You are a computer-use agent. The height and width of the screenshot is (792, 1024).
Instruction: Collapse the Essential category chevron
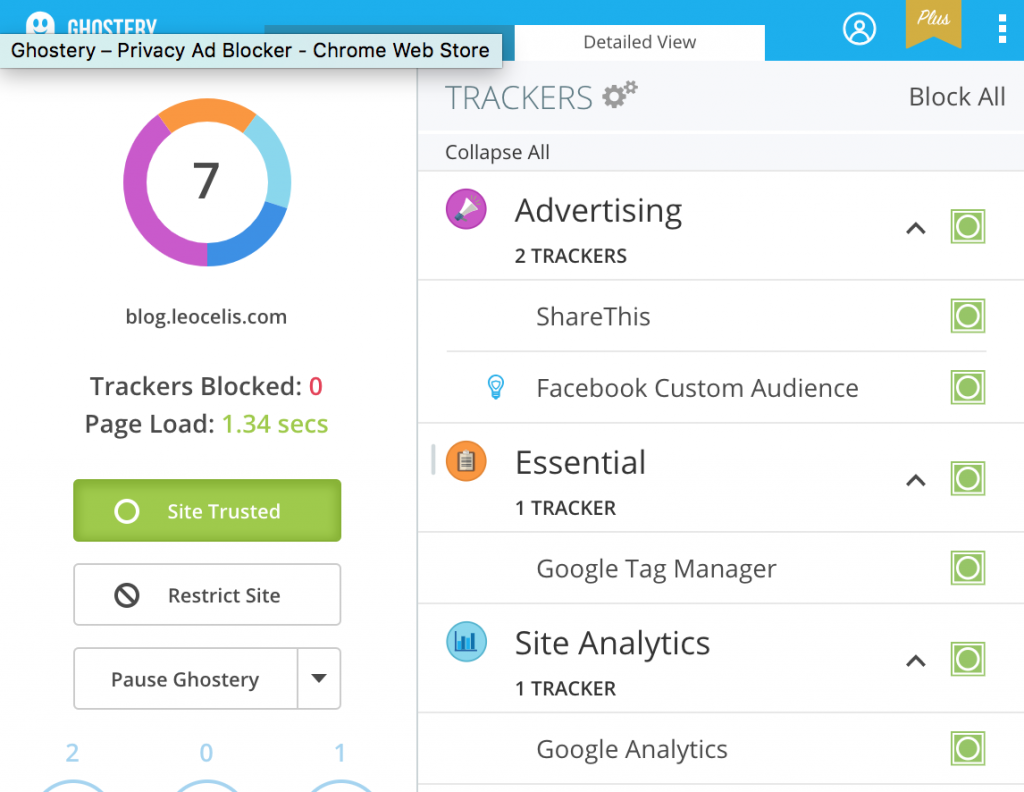(x=916, y=480)
